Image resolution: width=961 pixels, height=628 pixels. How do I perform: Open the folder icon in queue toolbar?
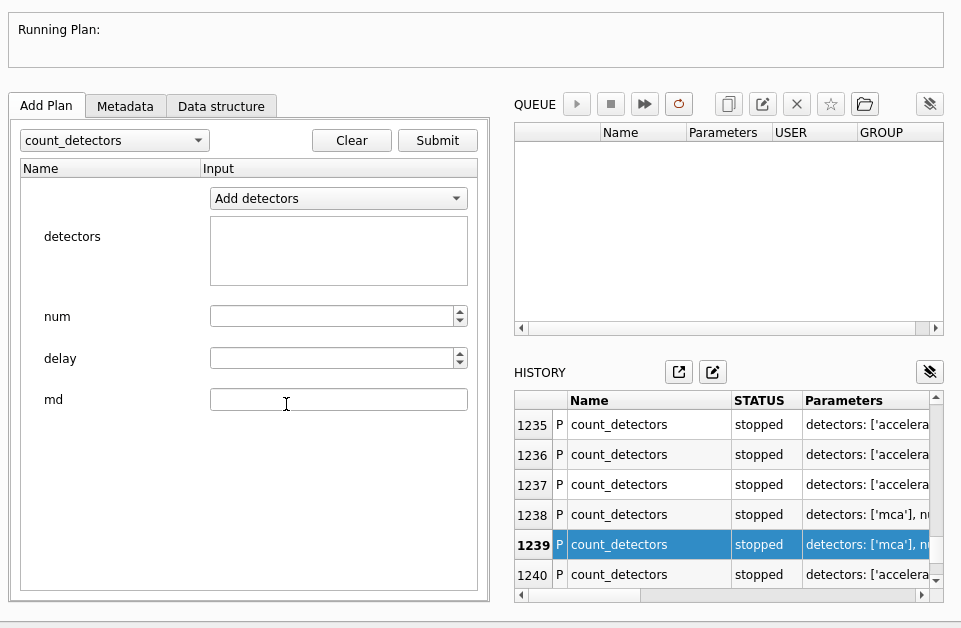865,104
